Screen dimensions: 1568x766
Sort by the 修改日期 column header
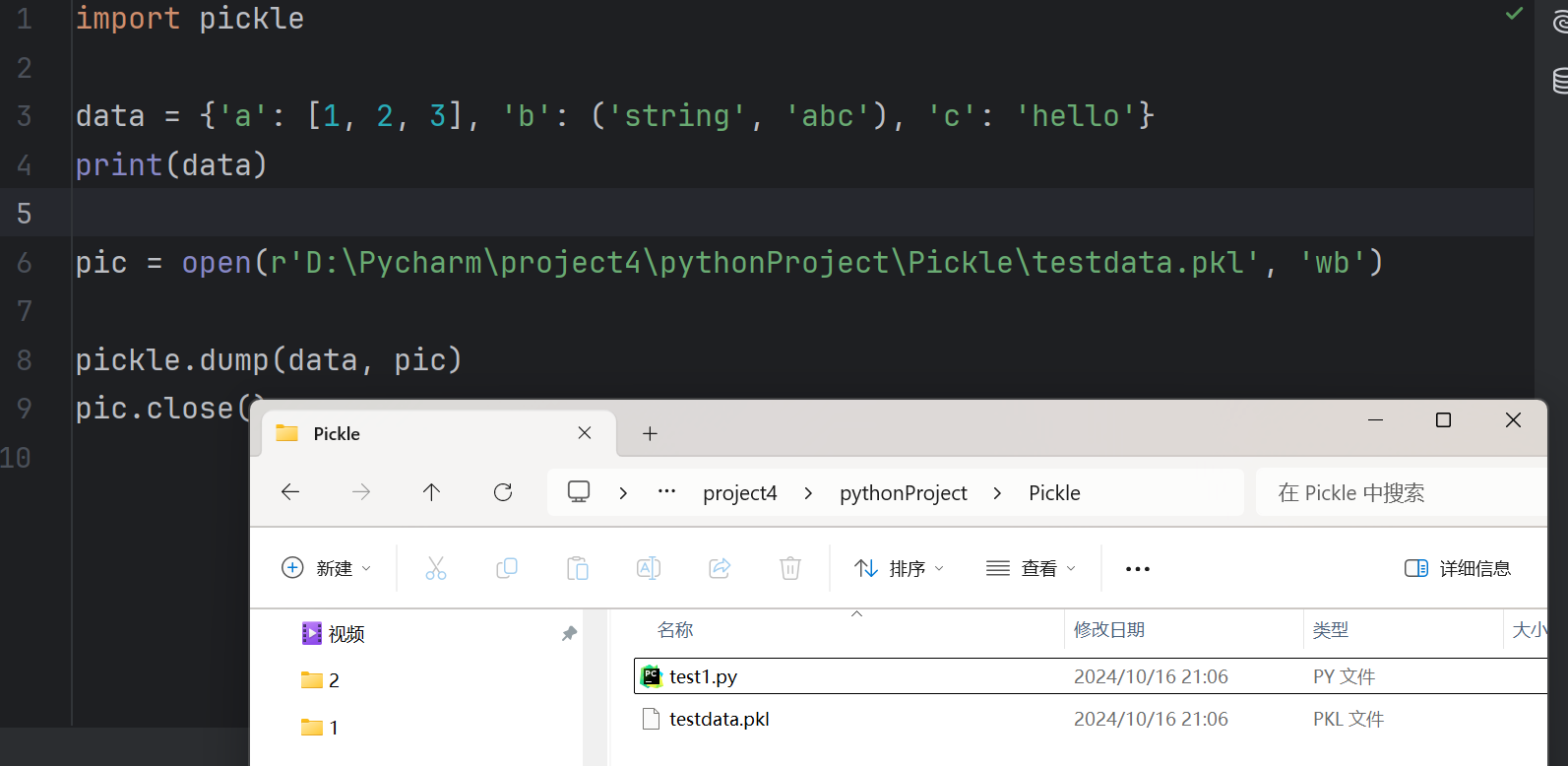pos(1109,630)
